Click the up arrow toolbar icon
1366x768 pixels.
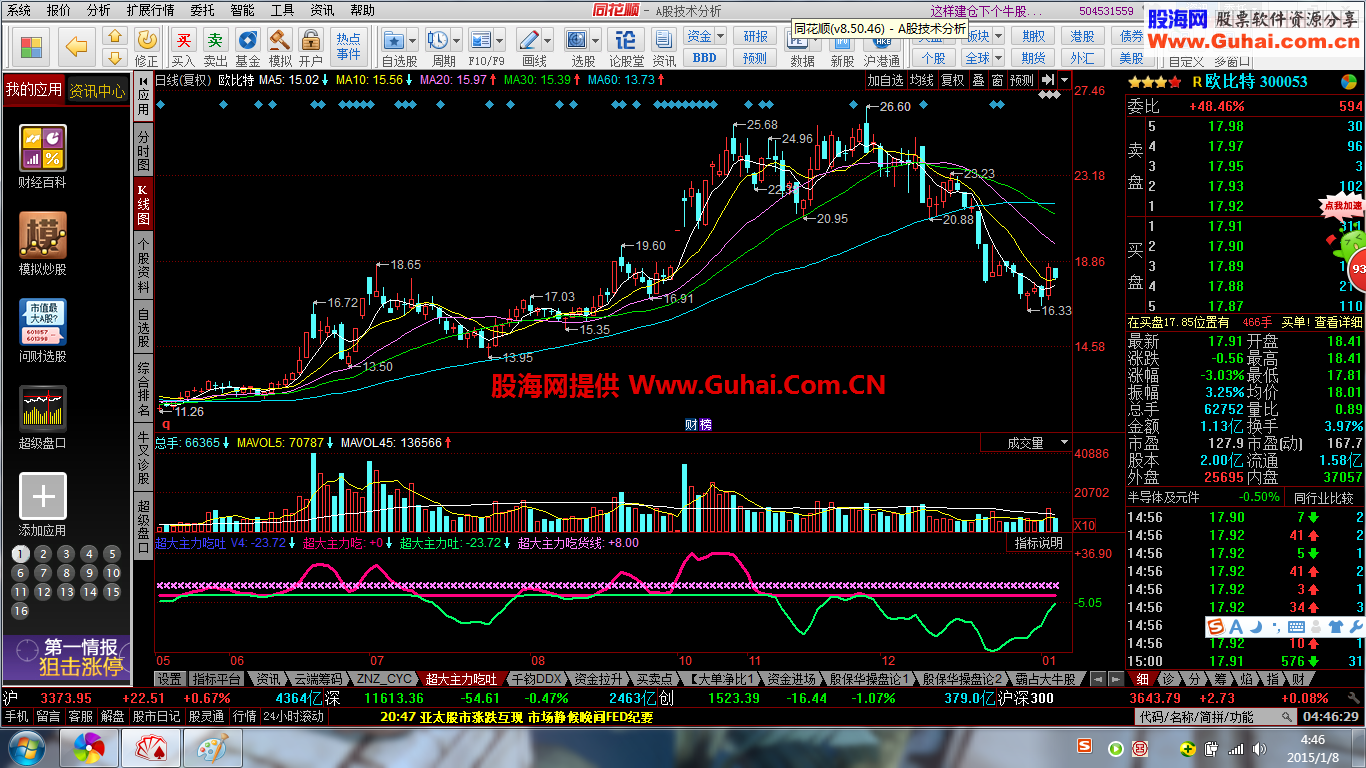pyautogui.click(x=114, y=36)
